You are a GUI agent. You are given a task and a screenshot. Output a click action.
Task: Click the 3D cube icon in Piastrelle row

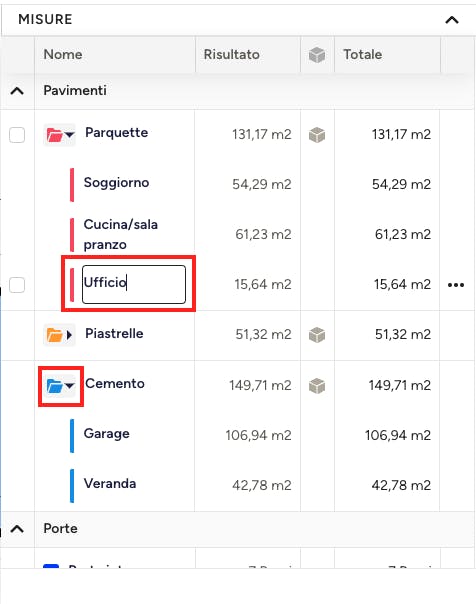point(317,335)
